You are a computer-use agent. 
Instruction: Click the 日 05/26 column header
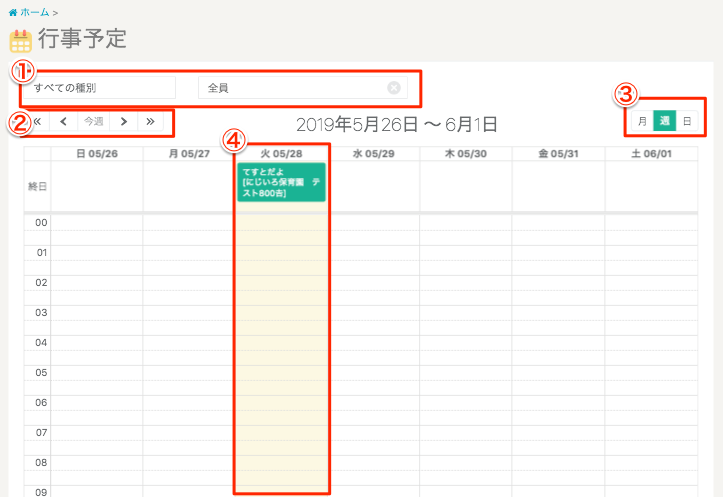97,154
